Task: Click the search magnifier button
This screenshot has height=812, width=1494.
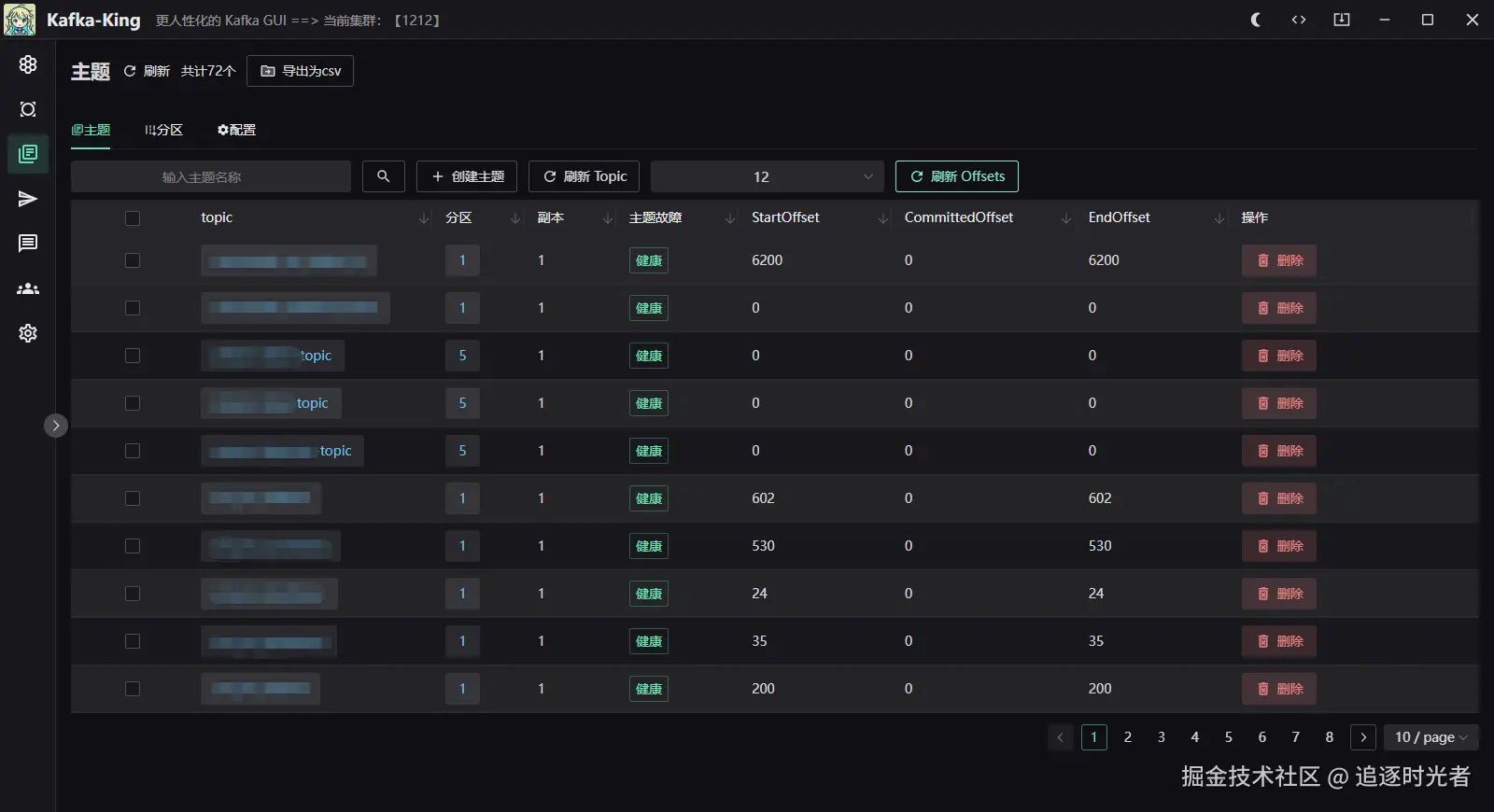Action: coord(383,176)
